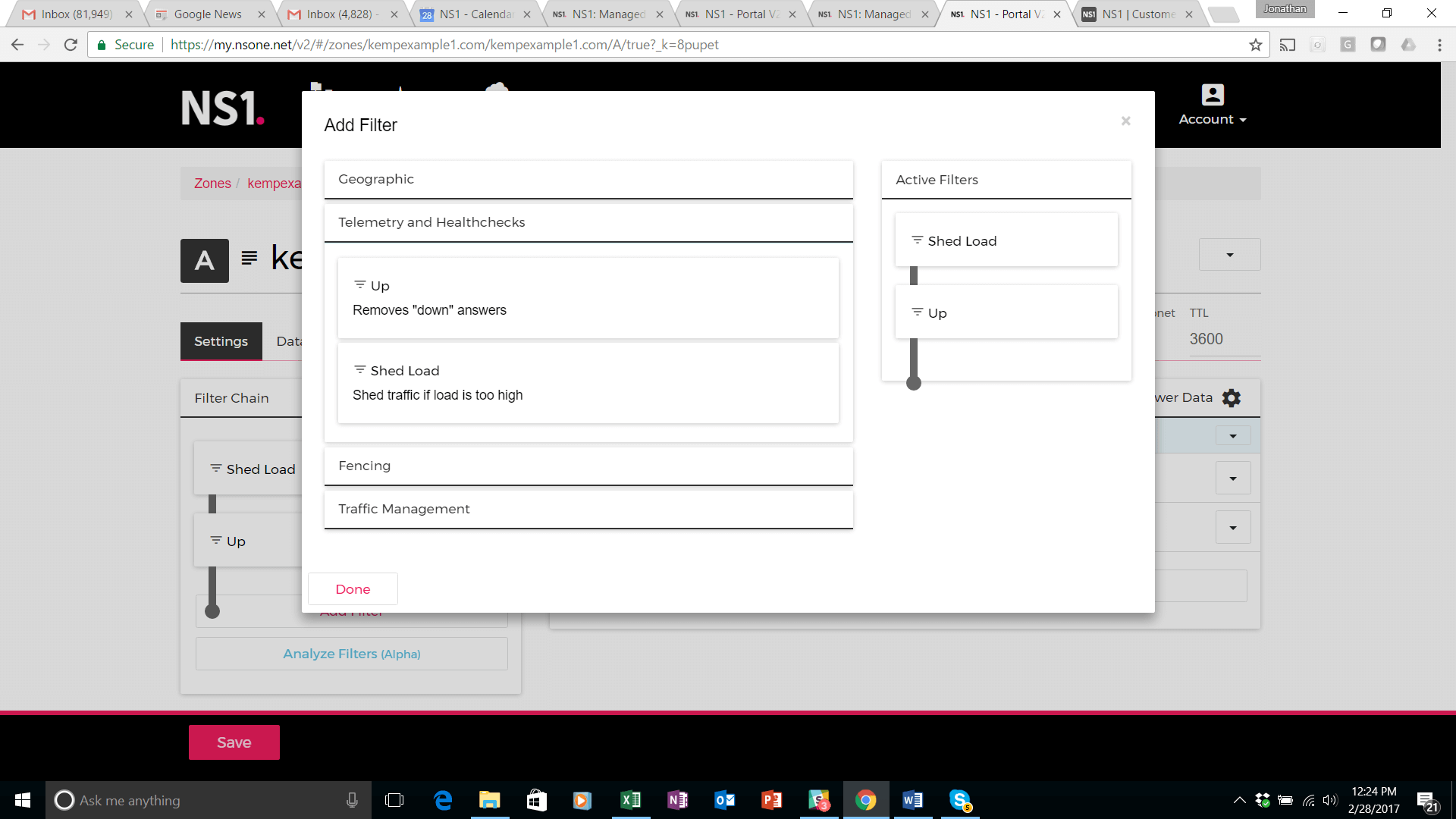Open the Zones breadcrumb link
The image size is (1456, 819).
212,184
